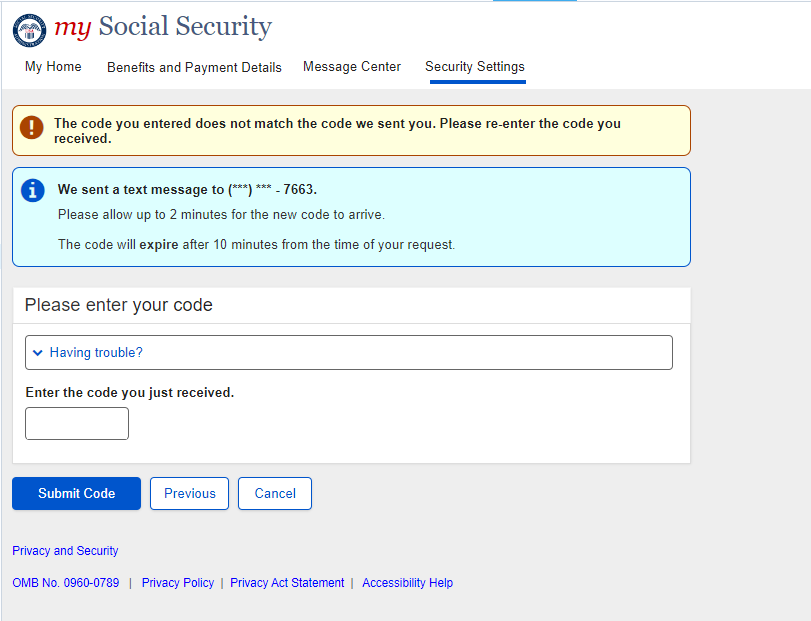The width and height of the screenshot is (811, 621).
Task: Select the Security Settings tab
Action: coord(475,67)
